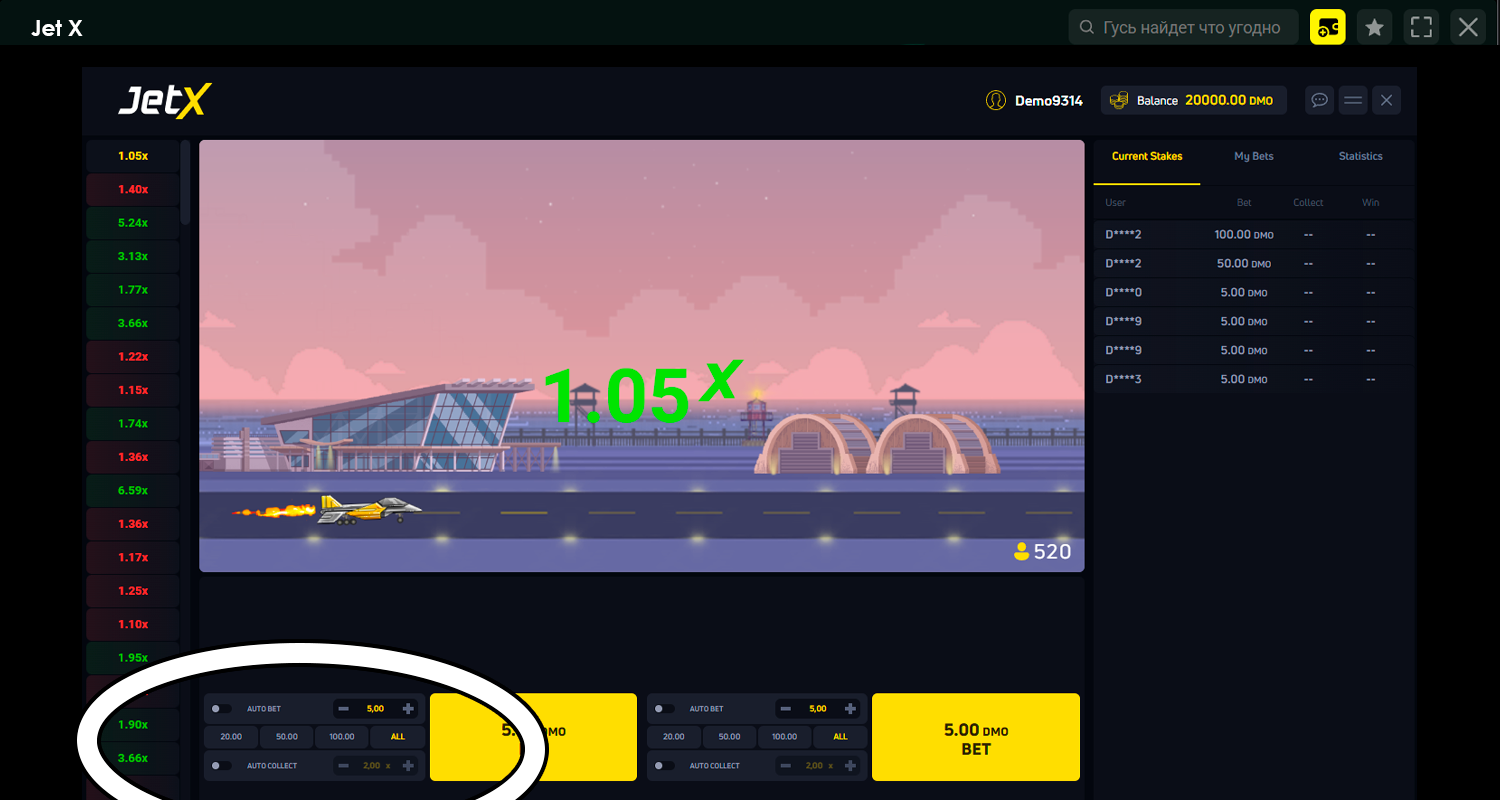This screenshot has width=1500, height=800.
Task: Open the My Bets tab
Action: (1254, 157)
